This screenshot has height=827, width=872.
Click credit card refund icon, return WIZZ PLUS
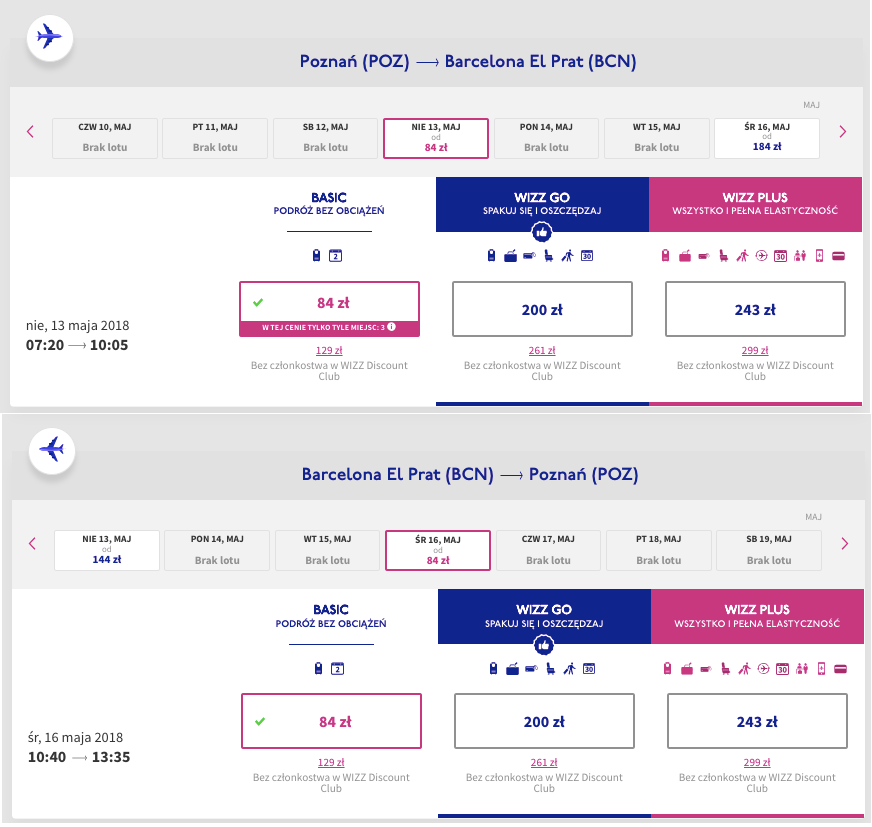pyautogui.click(x=840, y=668)
